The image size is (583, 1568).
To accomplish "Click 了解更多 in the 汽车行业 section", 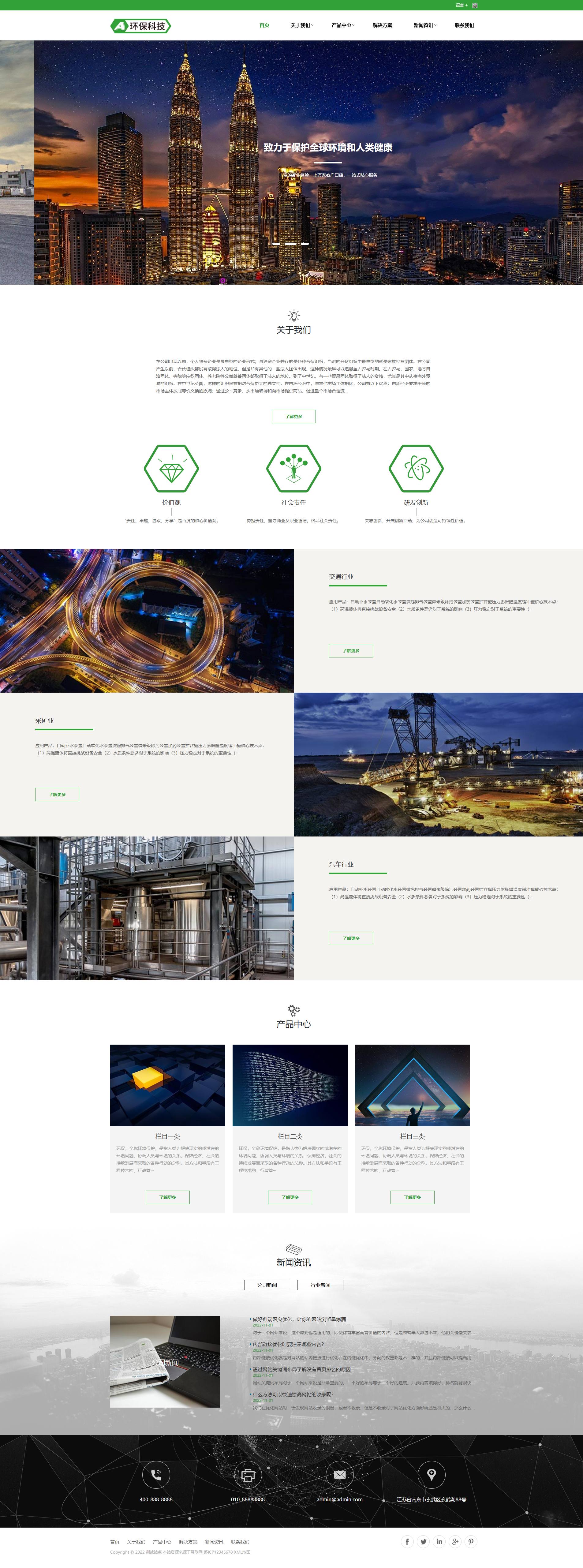I will (351, 938).
